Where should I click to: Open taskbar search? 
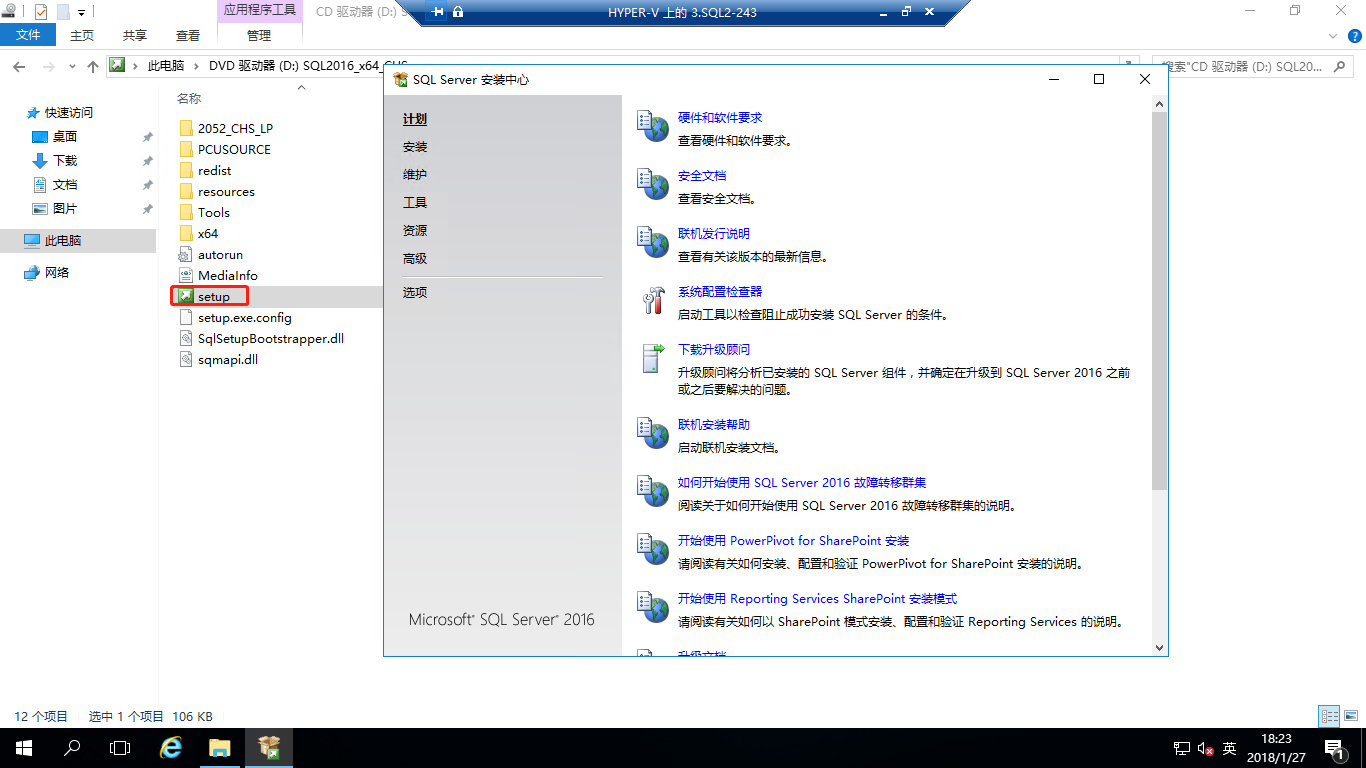tap(72, 747)
